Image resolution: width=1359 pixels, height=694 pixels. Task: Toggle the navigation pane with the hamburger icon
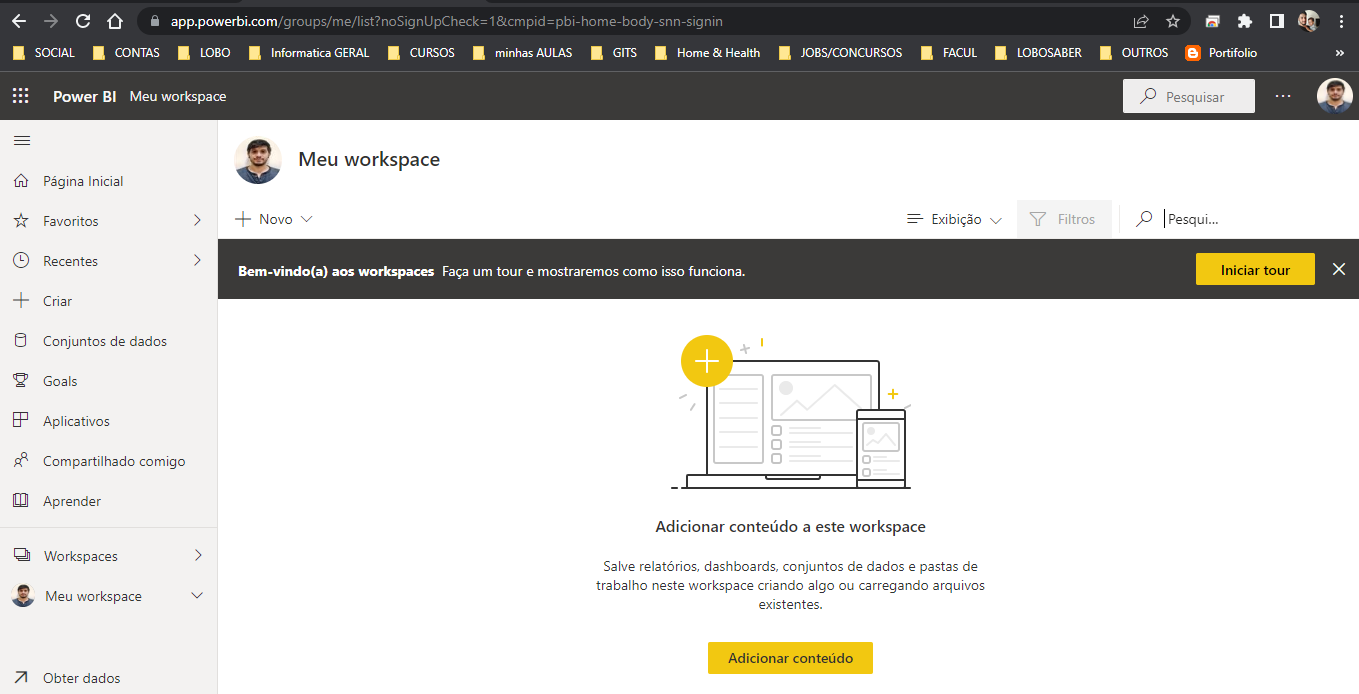click(21, 140)
